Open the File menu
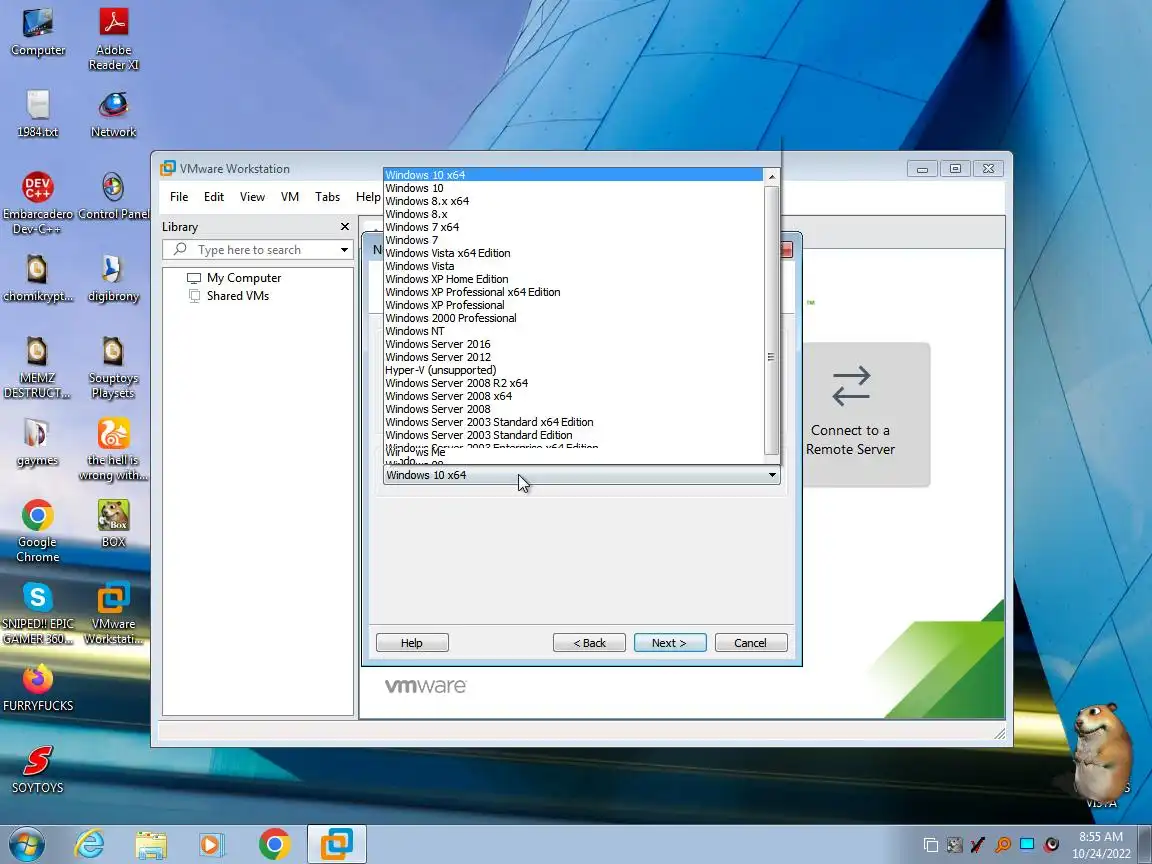This screenshot has width=1152, height=864. click(x=179, y=197)
